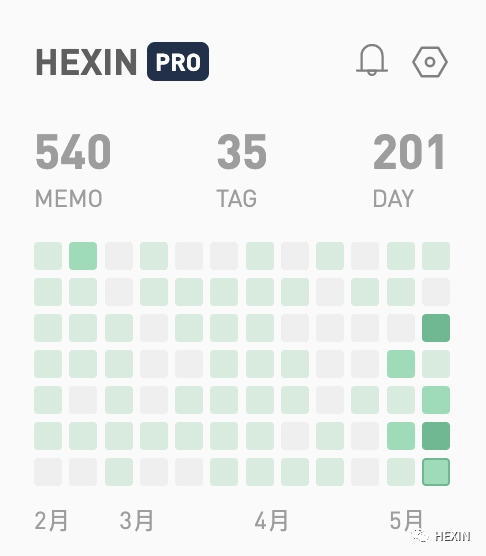Click medium green cell in fourth row
Viewport: 486px width, 556px height.
[x=401, y=364]
